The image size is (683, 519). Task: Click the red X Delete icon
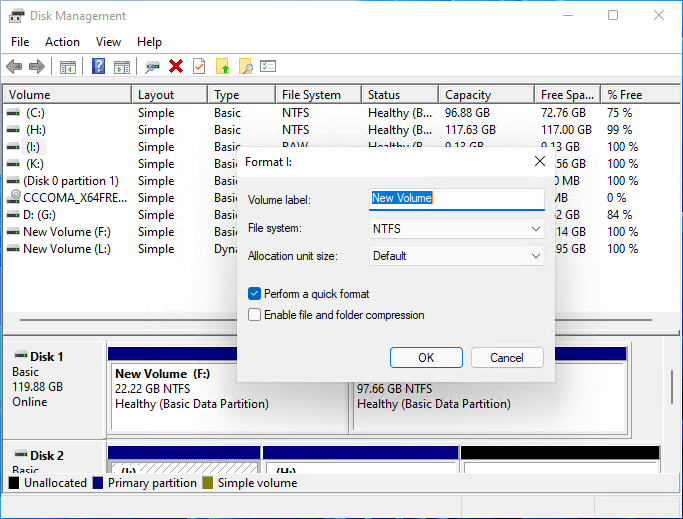coord(176,66)
